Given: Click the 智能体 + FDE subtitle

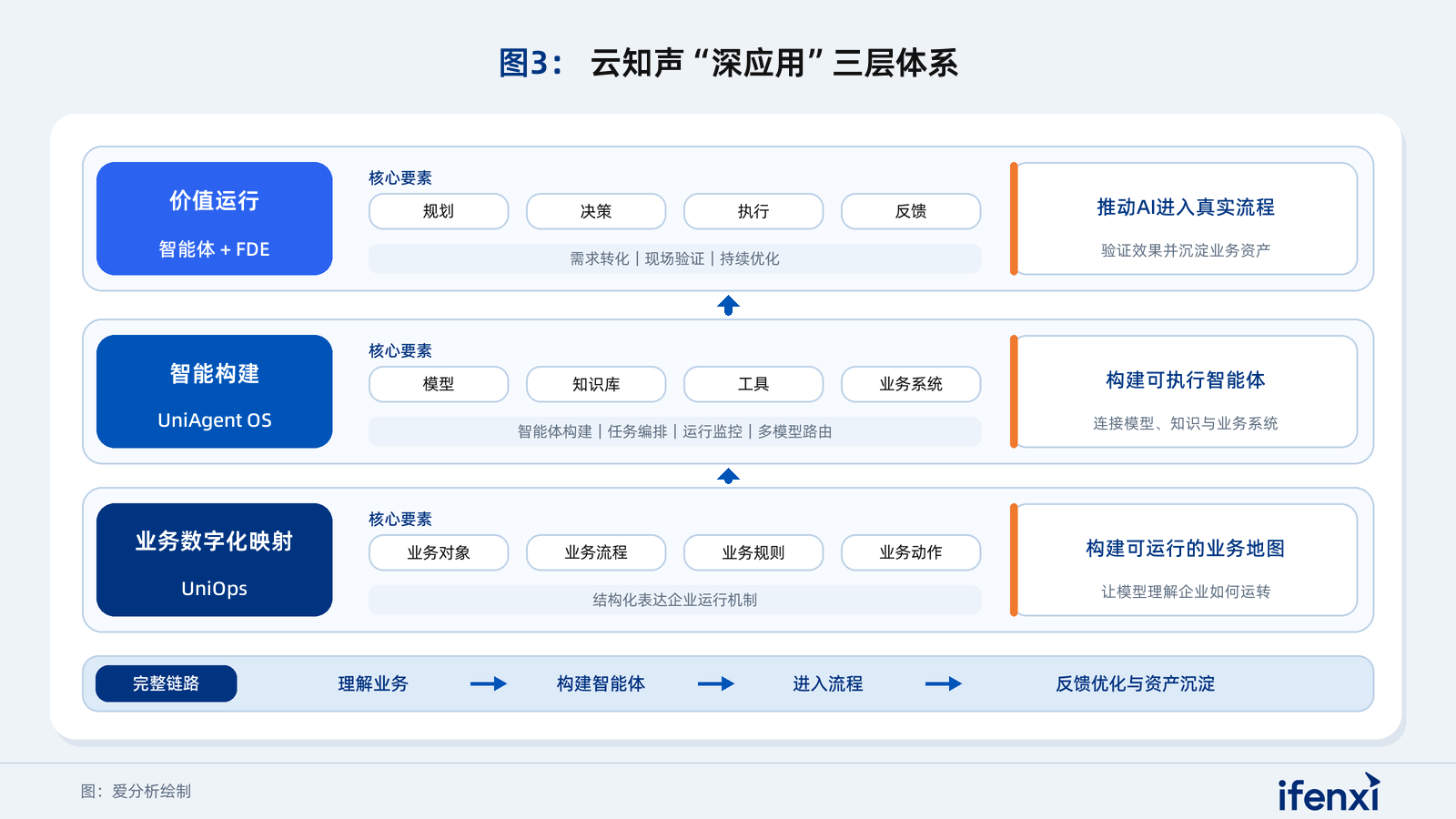Looking at the screenshot, I should pos(215,249).
